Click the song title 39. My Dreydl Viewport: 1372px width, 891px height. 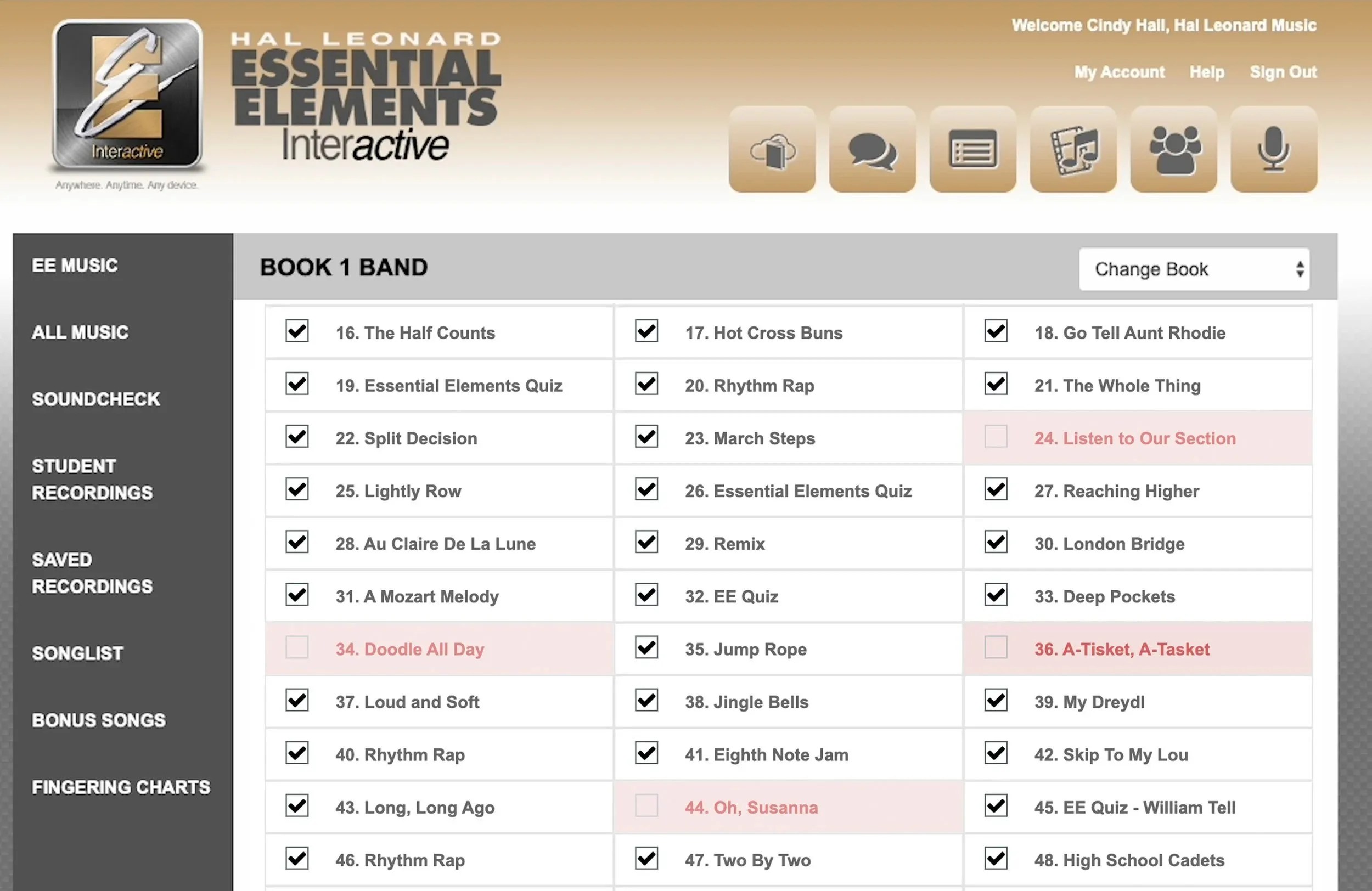coord(1089,702)
